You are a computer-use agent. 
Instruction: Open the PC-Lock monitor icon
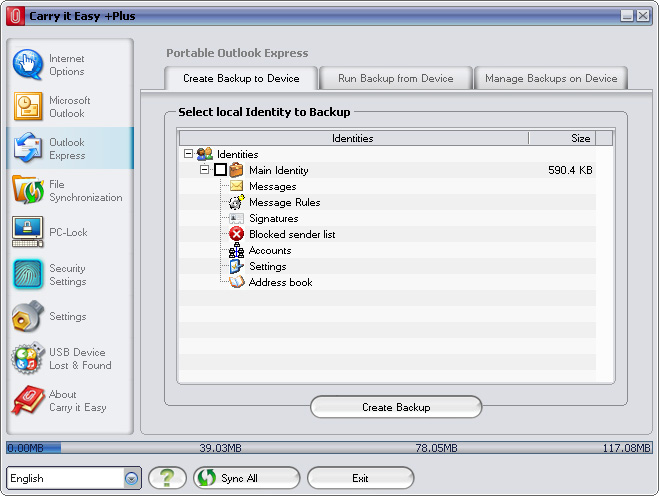(28, 232)
